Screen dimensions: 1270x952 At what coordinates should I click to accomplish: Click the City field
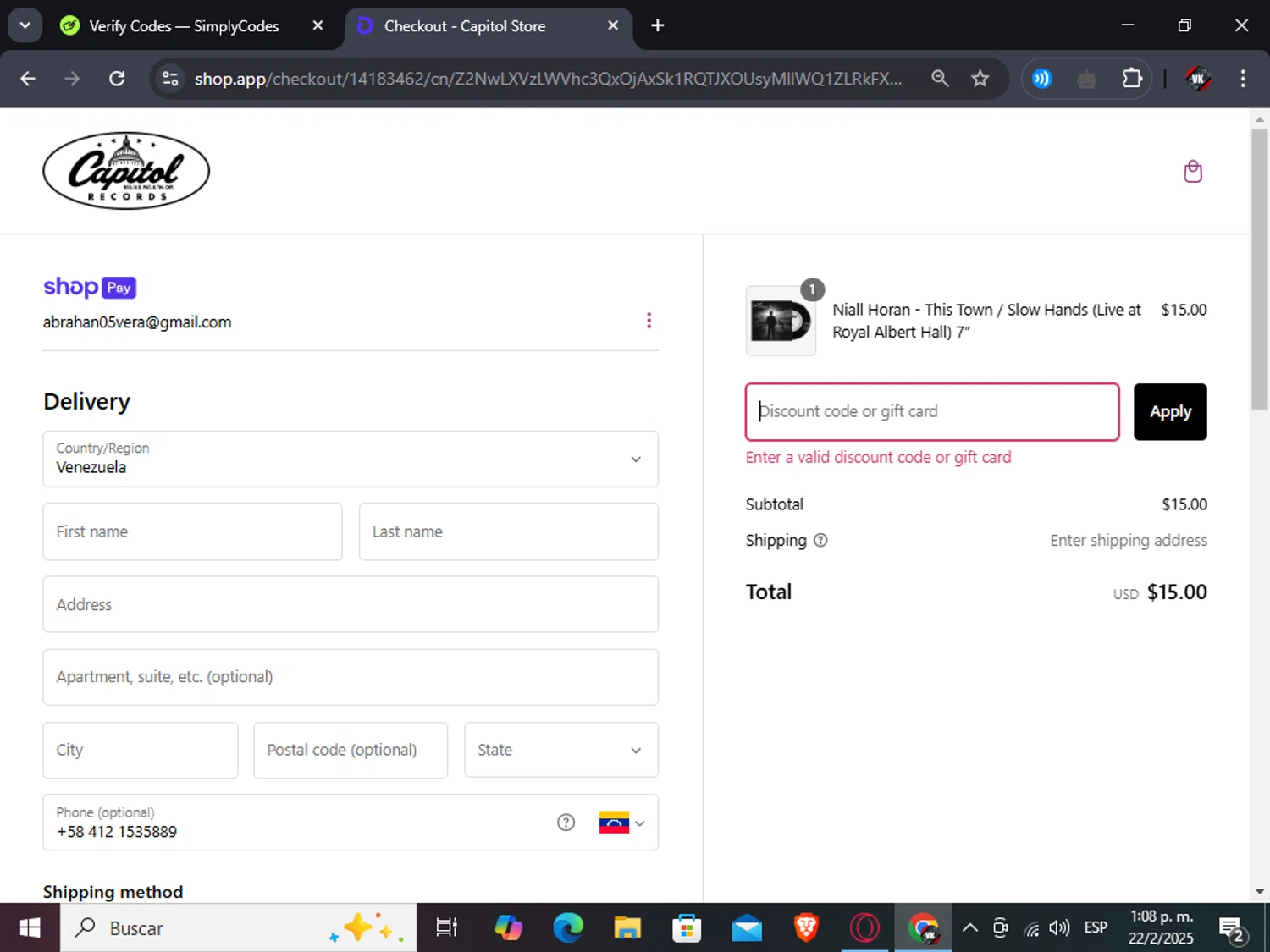141,750
